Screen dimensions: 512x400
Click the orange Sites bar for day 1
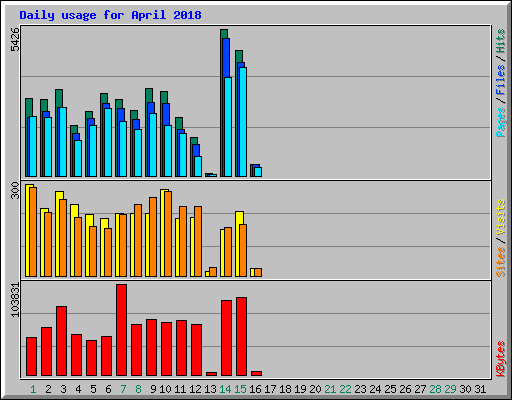click(33, 232)
